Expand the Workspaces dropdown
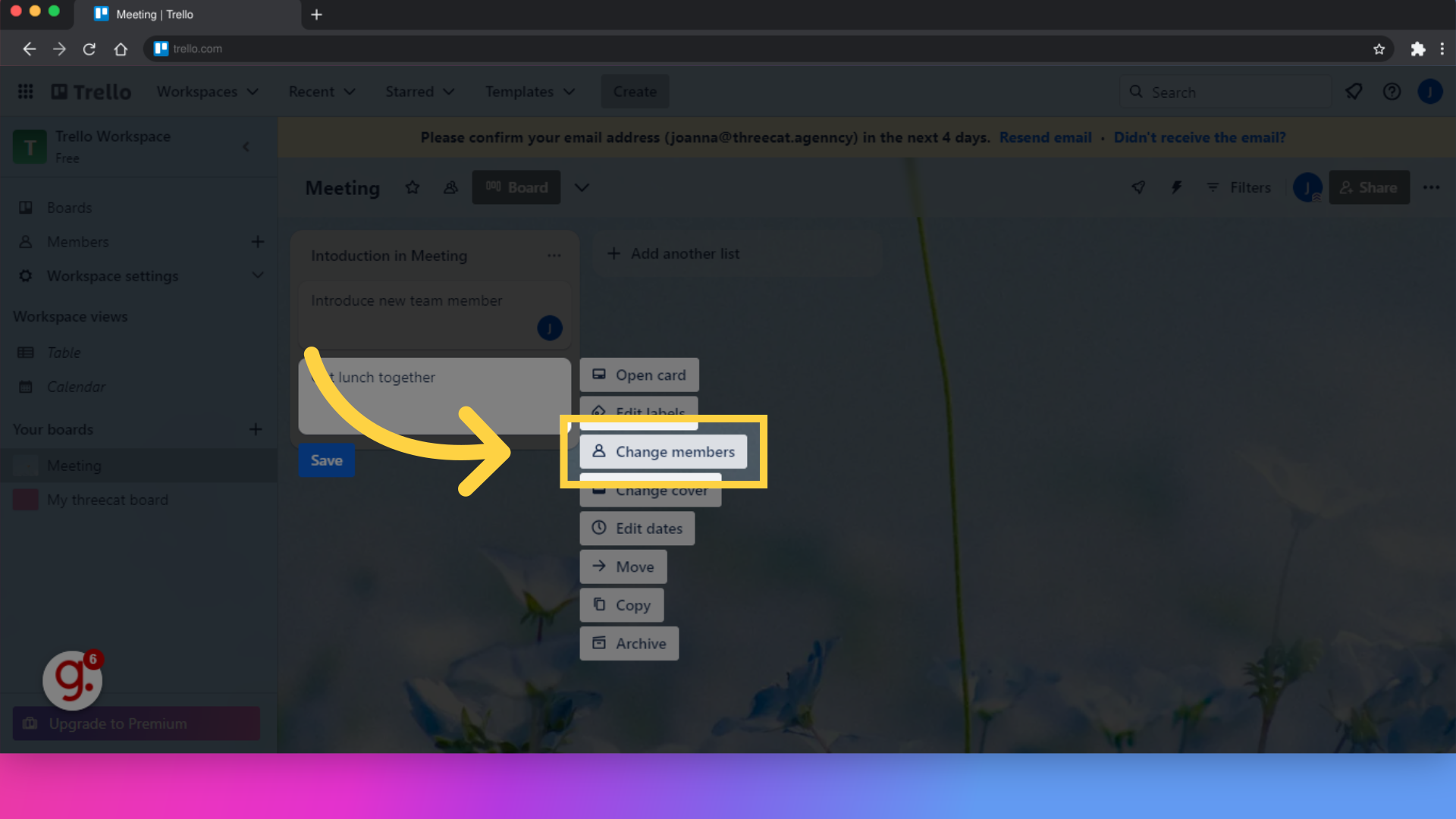The width and height of the screenshot is (1456, 819). (x=207, y=92)
